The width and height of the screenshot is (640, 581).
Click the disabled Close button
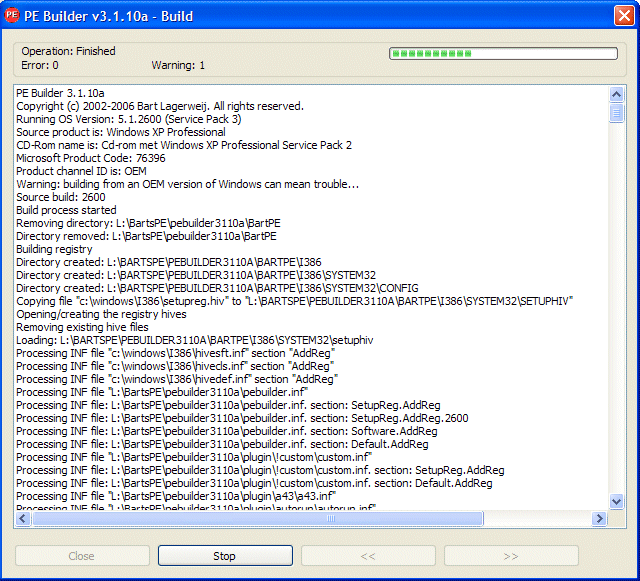(x=82, y=556)
